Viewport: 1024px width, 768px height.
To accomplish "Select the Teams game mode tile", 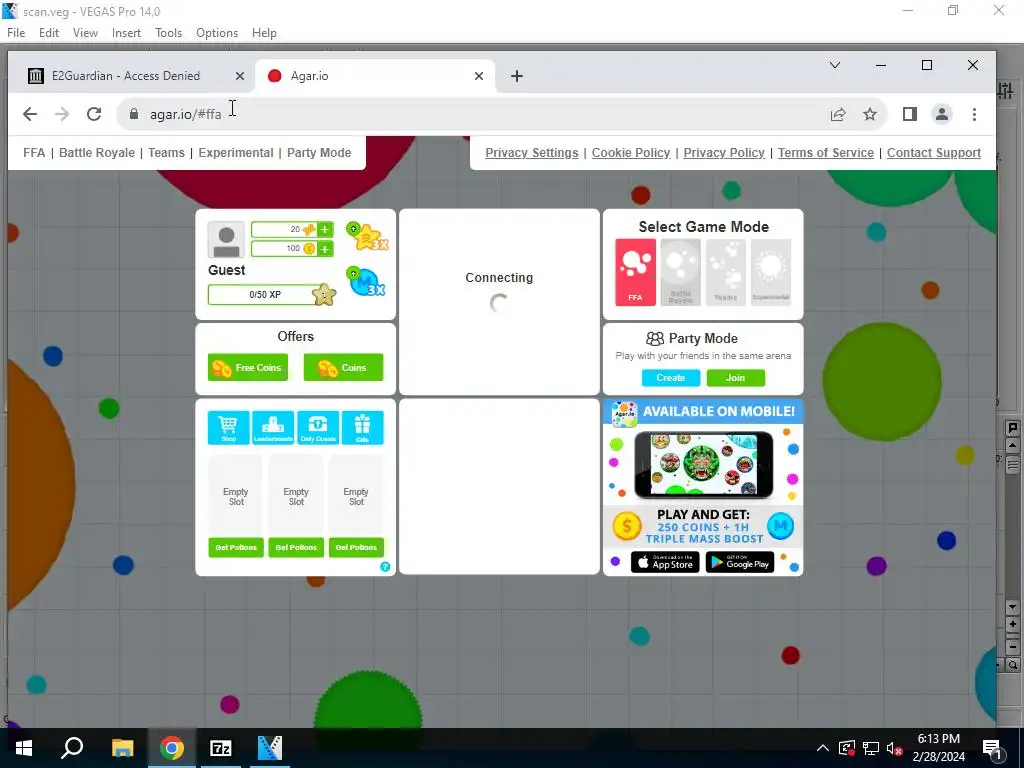I will pos(726,272).
